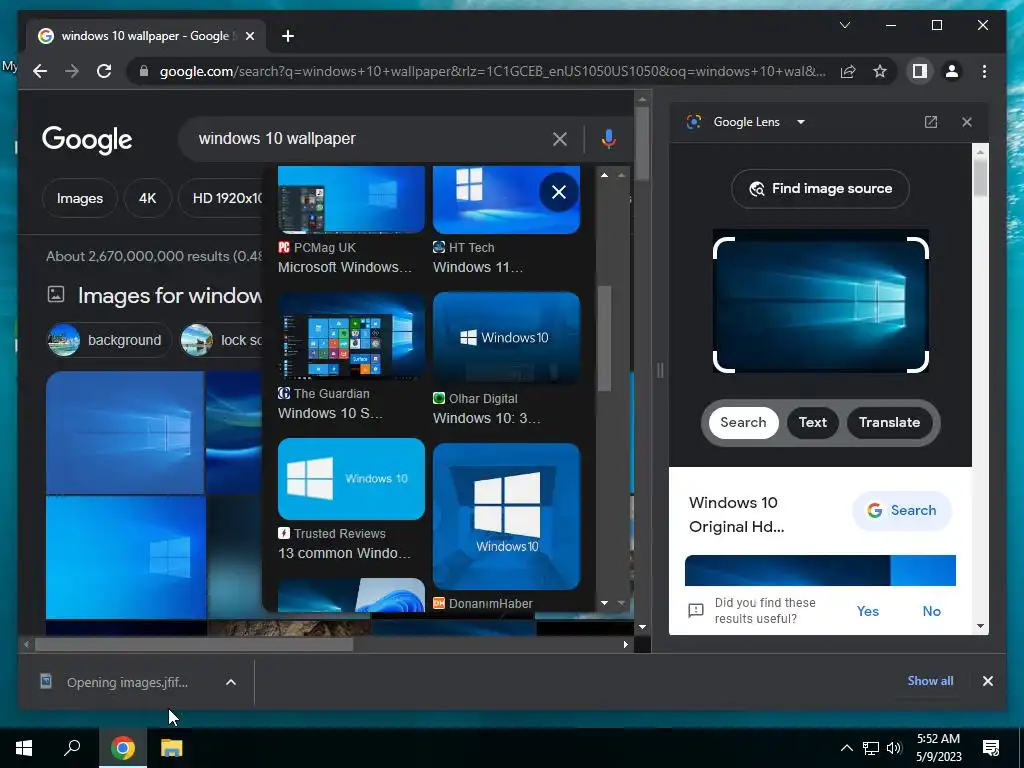The image size is (1024, 768).
Task: Clear the search query with X icon
Action: [x=560, y=139]
